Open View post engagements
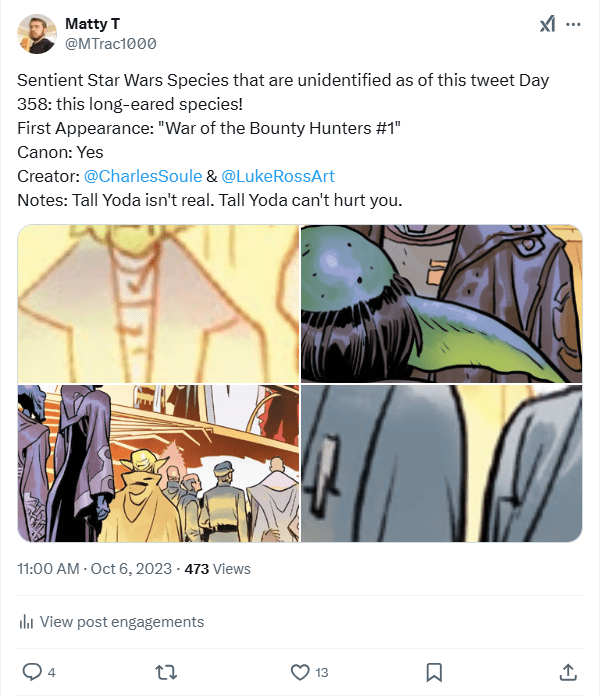The image size is (603, 697). (121, 622)
